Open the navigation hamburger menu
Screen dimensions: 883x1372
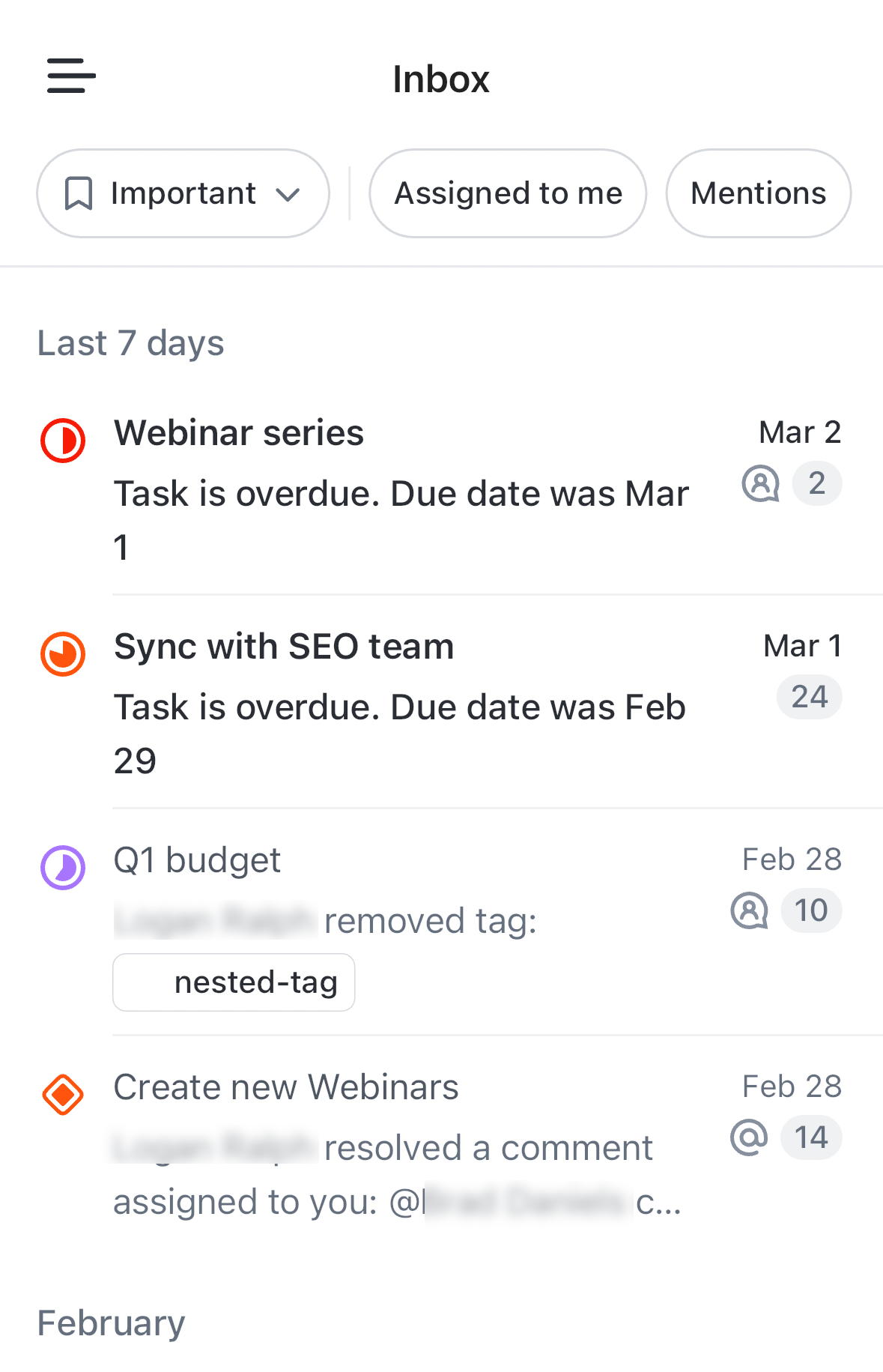tap(71, 76)
